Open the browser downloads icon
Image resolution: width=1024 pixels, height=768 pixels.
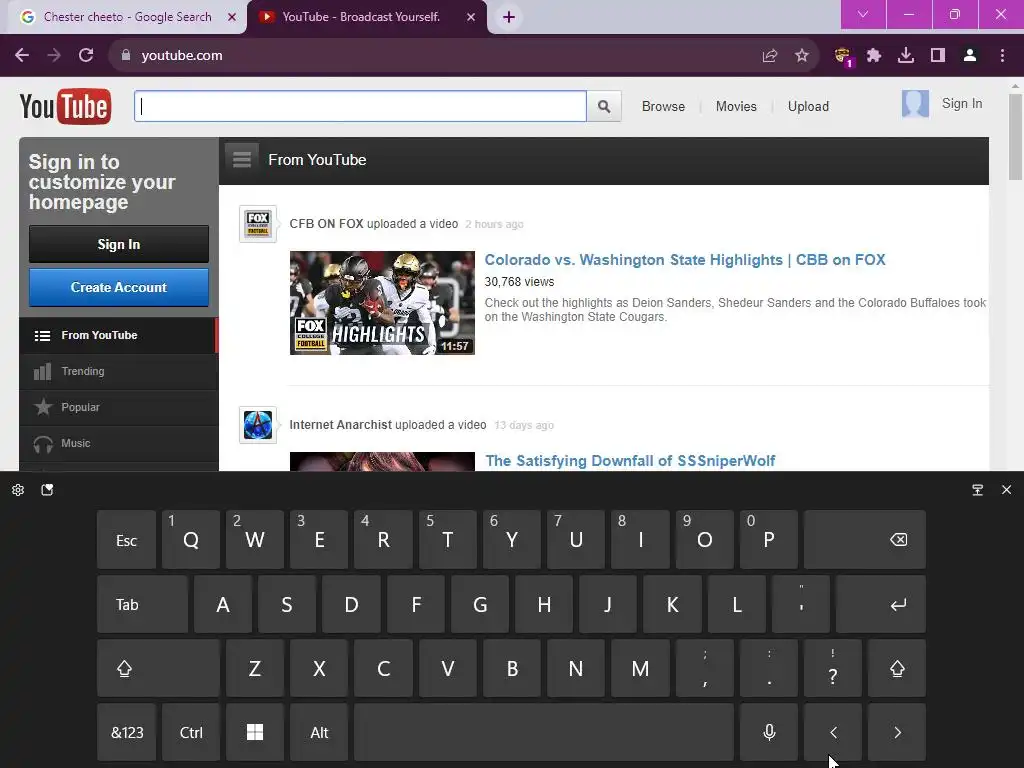[906, 56]
